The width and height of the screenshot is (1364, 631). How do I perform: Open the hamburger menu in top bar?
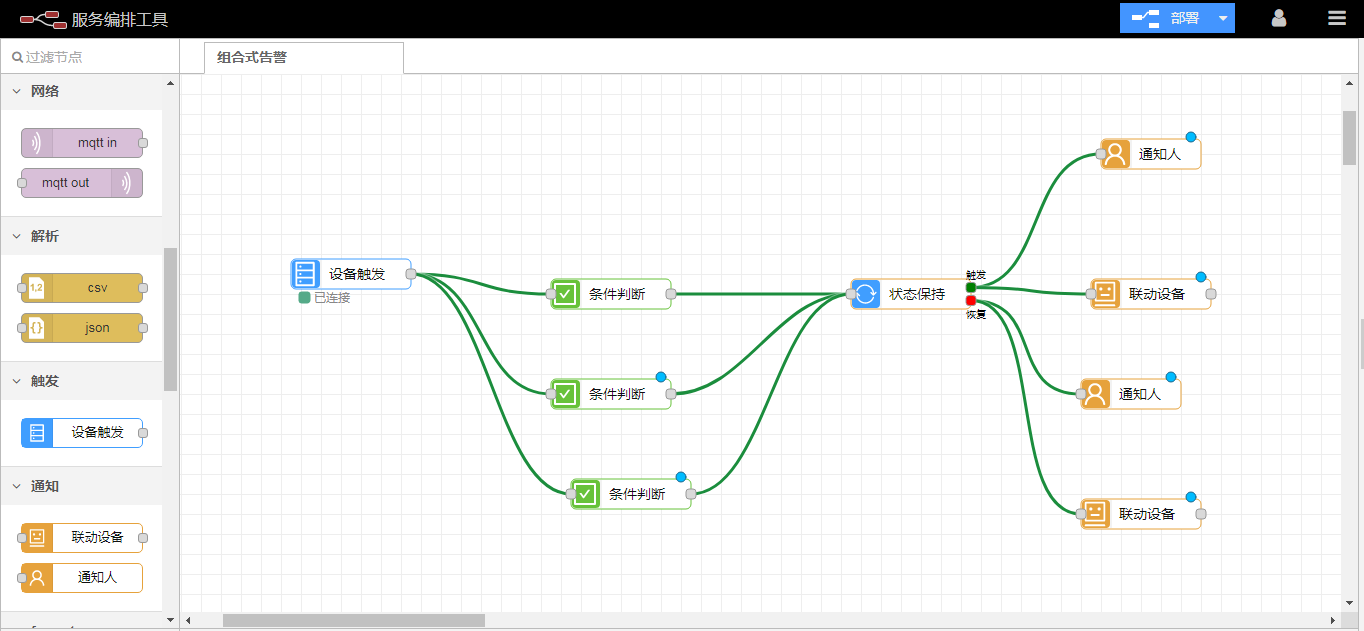pos(1336,18)
